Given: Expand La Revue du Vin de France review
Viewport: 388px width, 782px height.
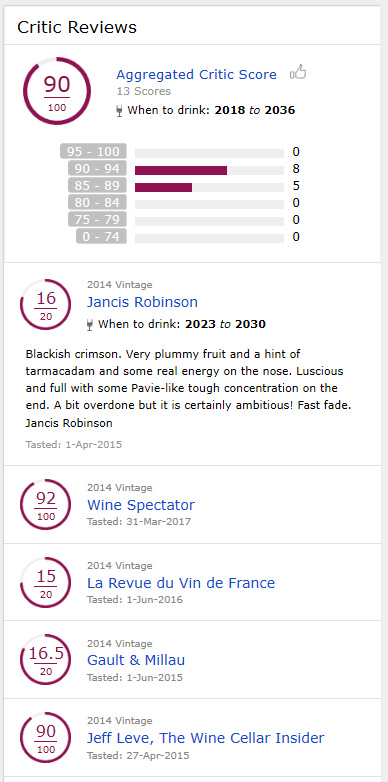Looking at the screenshot, I should 181,583.
